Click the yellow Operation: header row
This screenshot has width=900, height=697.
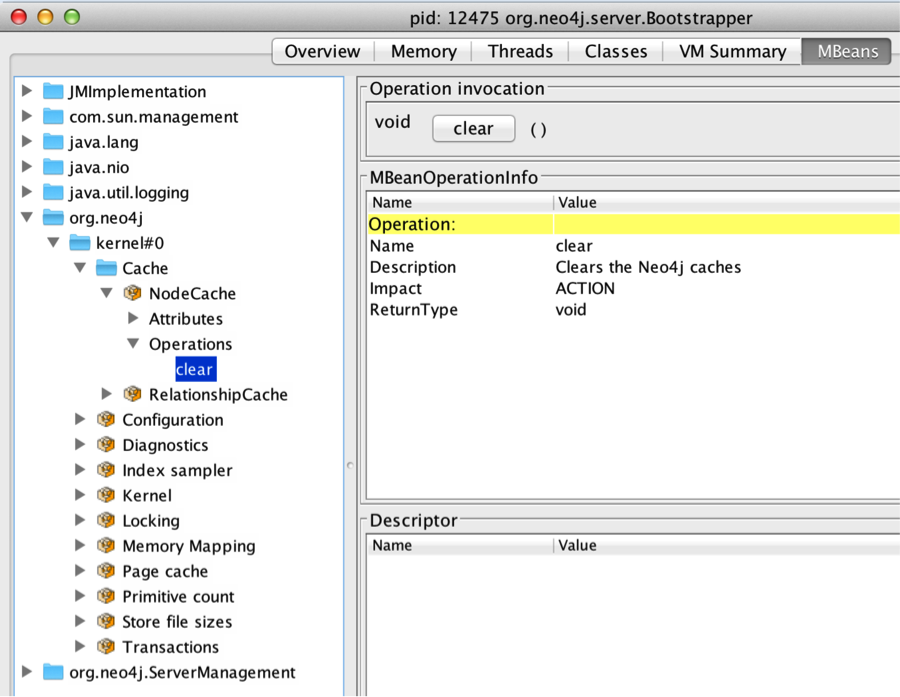click(x=633, y=224)
